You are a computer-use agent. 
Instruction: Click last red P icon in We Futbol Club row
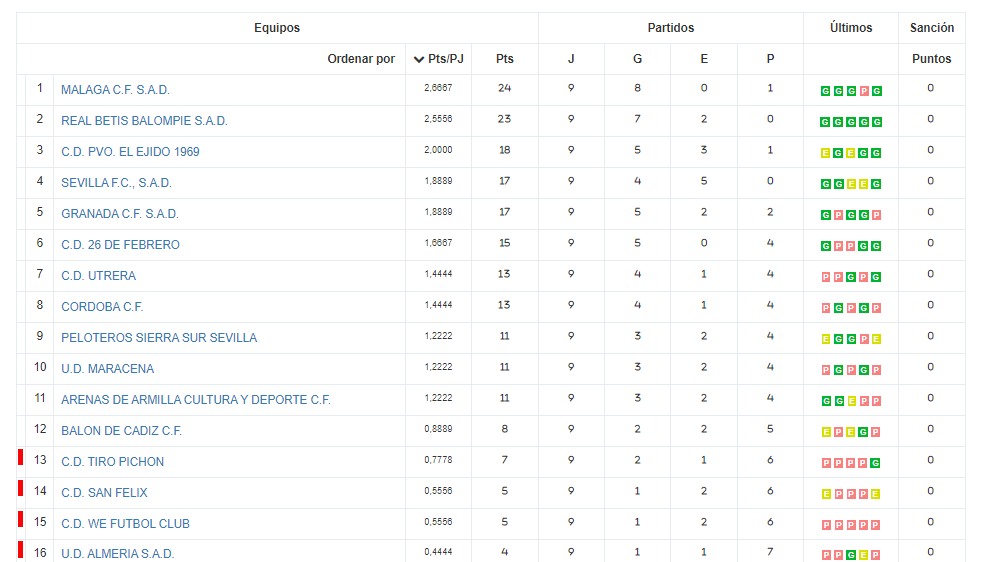876,526
